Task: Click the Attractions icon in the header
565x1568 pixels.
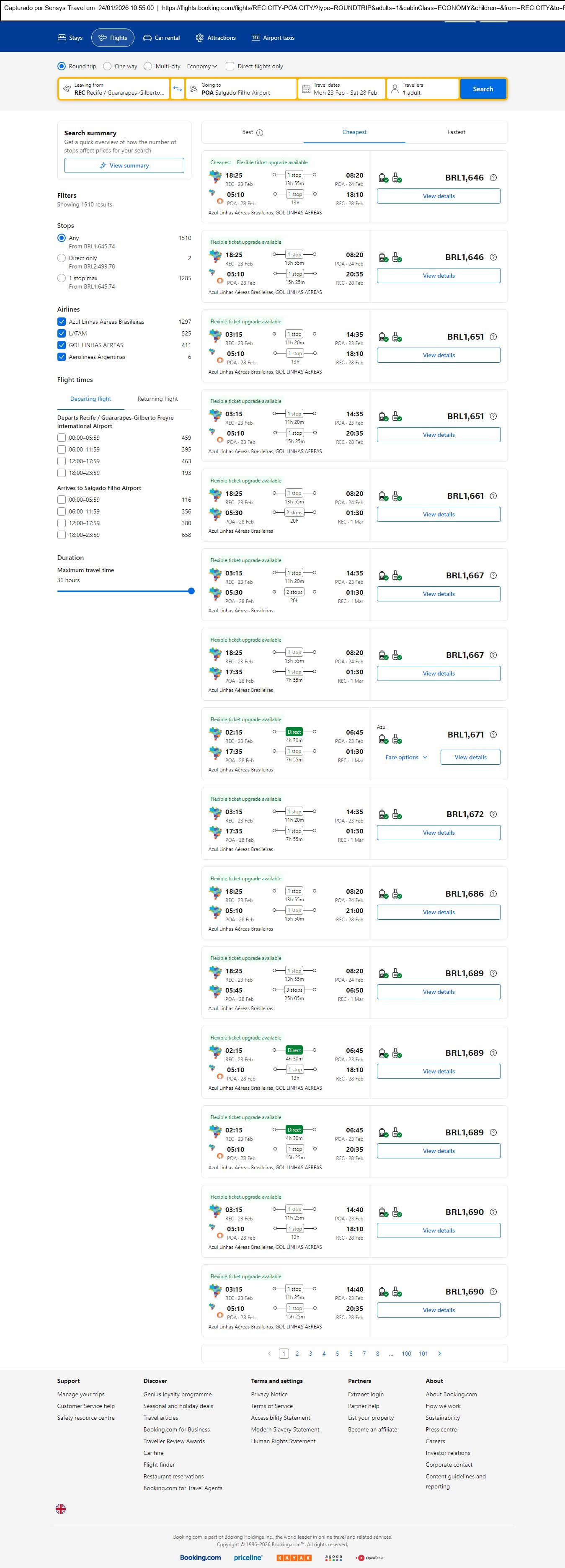Action: [200, 38]
